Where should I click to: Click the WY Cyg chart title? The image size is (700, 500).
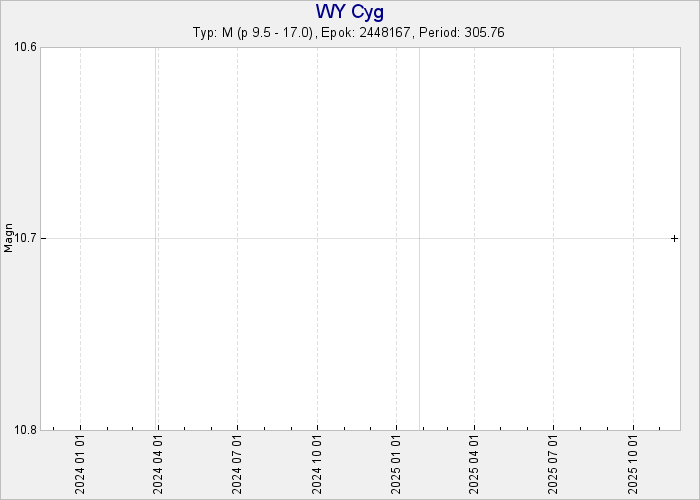click(x=349, y=12)
